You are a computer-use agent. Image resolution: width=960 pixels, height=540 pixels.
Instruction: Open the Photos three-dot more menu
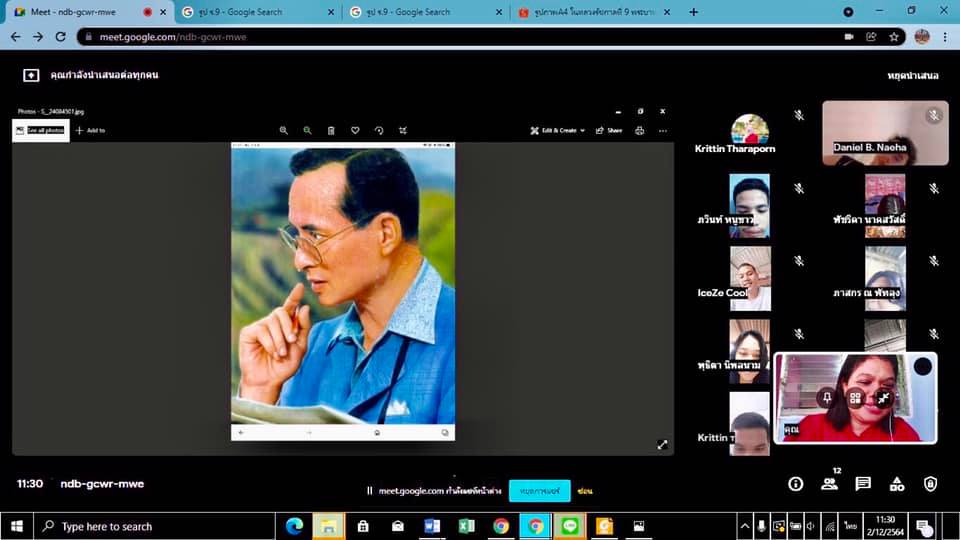(x=662, y=130)
